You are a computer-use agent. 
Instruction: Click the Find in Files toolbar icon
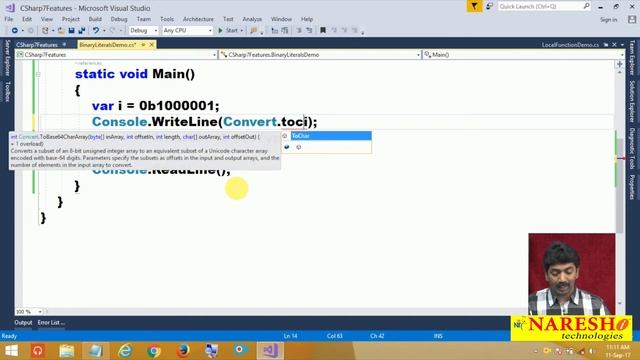click(x=253, y=31)
